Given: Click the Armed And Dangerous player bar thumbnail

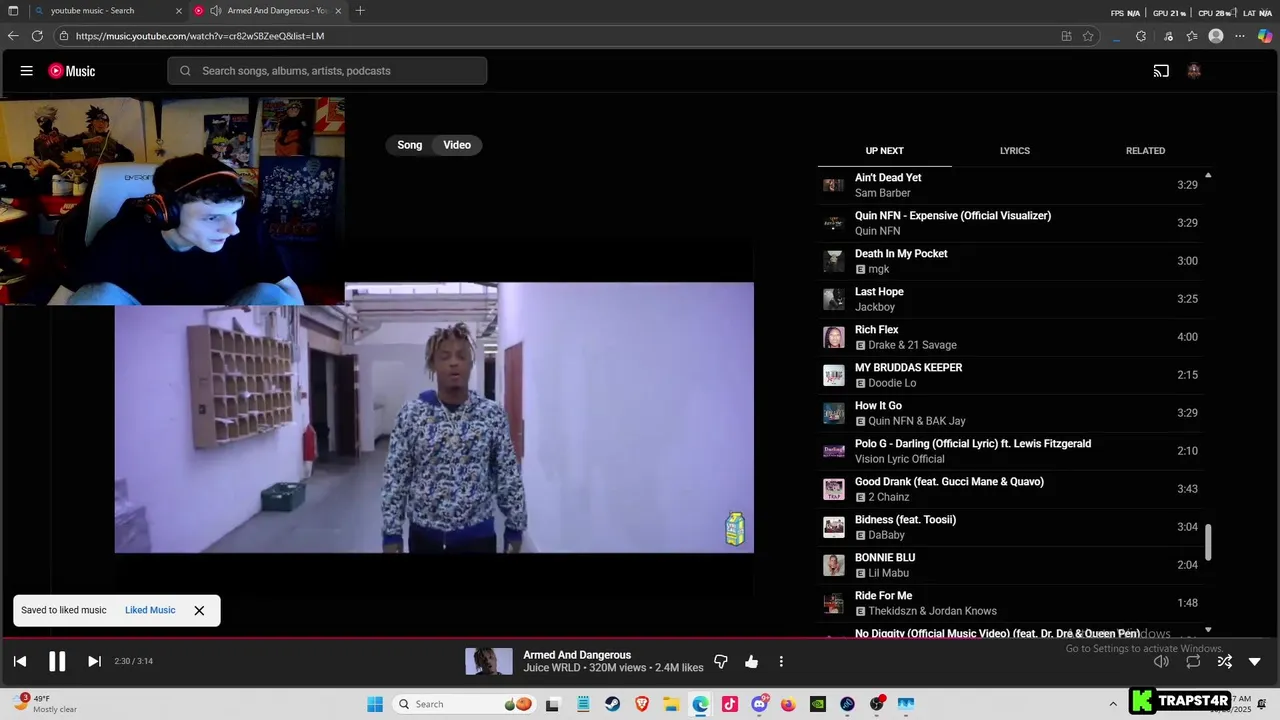Looking at the screenshot, I should (489, 661).
